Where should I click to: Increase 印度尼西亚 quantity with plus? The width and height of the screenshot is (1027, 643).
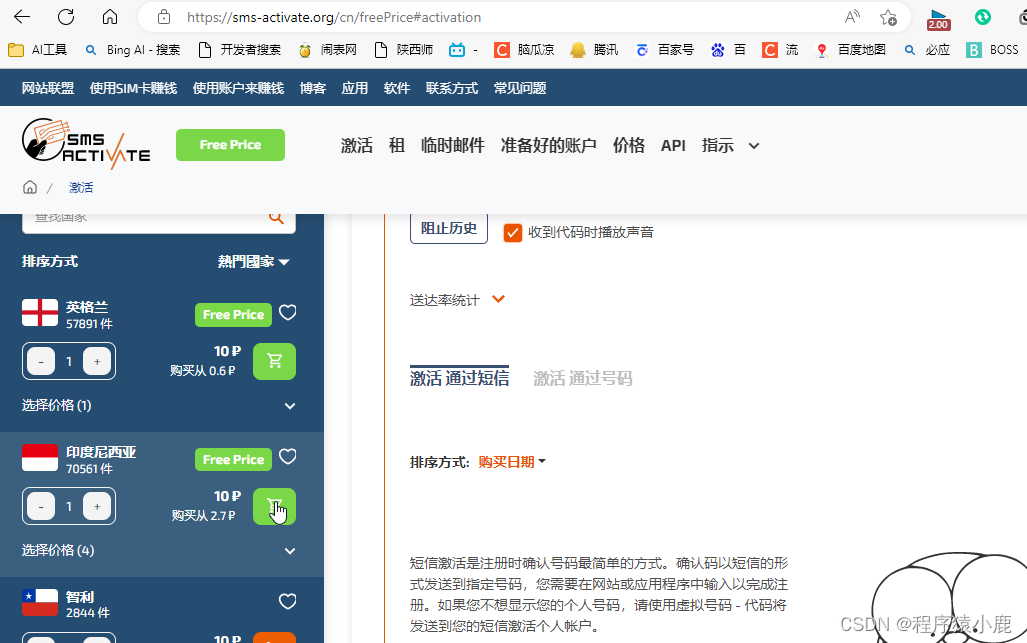tap(97, 506)
